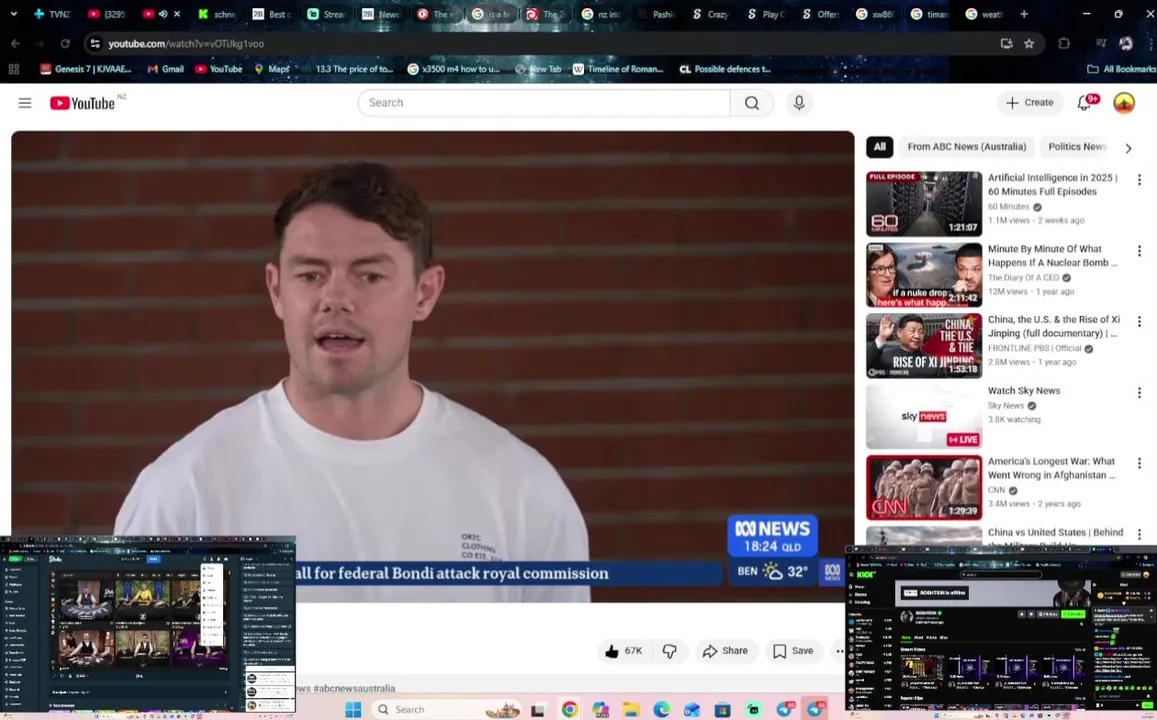Switch to the weather browser tab
This screenshot has height=720, width=1157.
pos(985,14)
